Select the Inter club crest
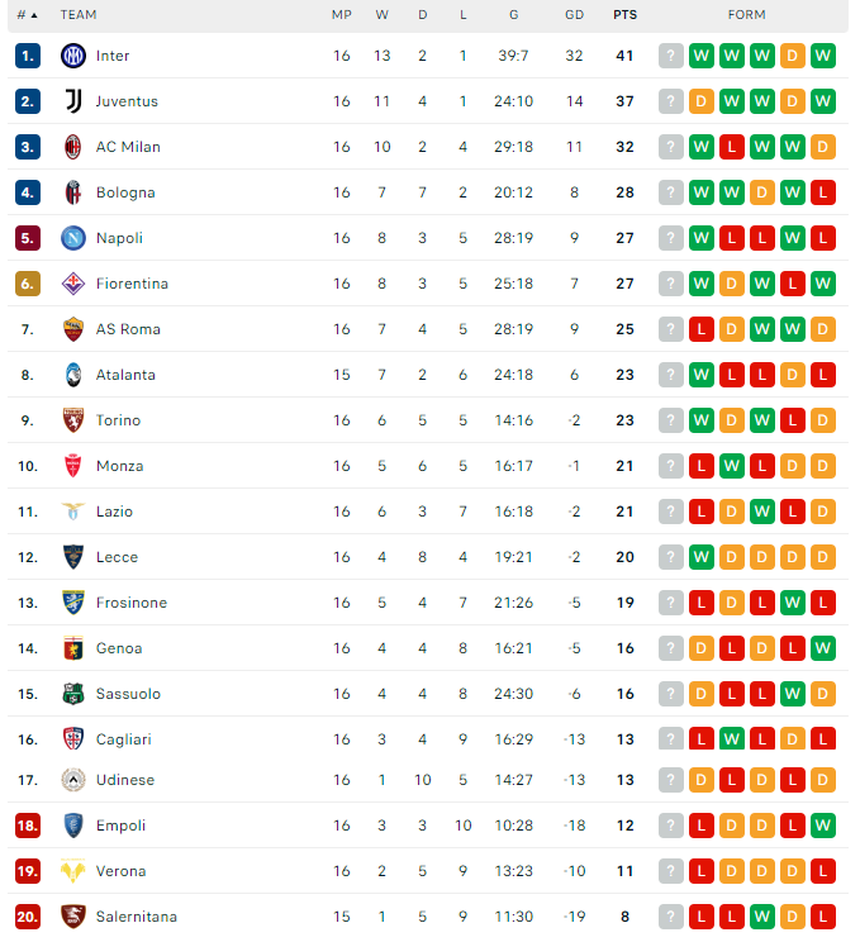 [73, 56]
